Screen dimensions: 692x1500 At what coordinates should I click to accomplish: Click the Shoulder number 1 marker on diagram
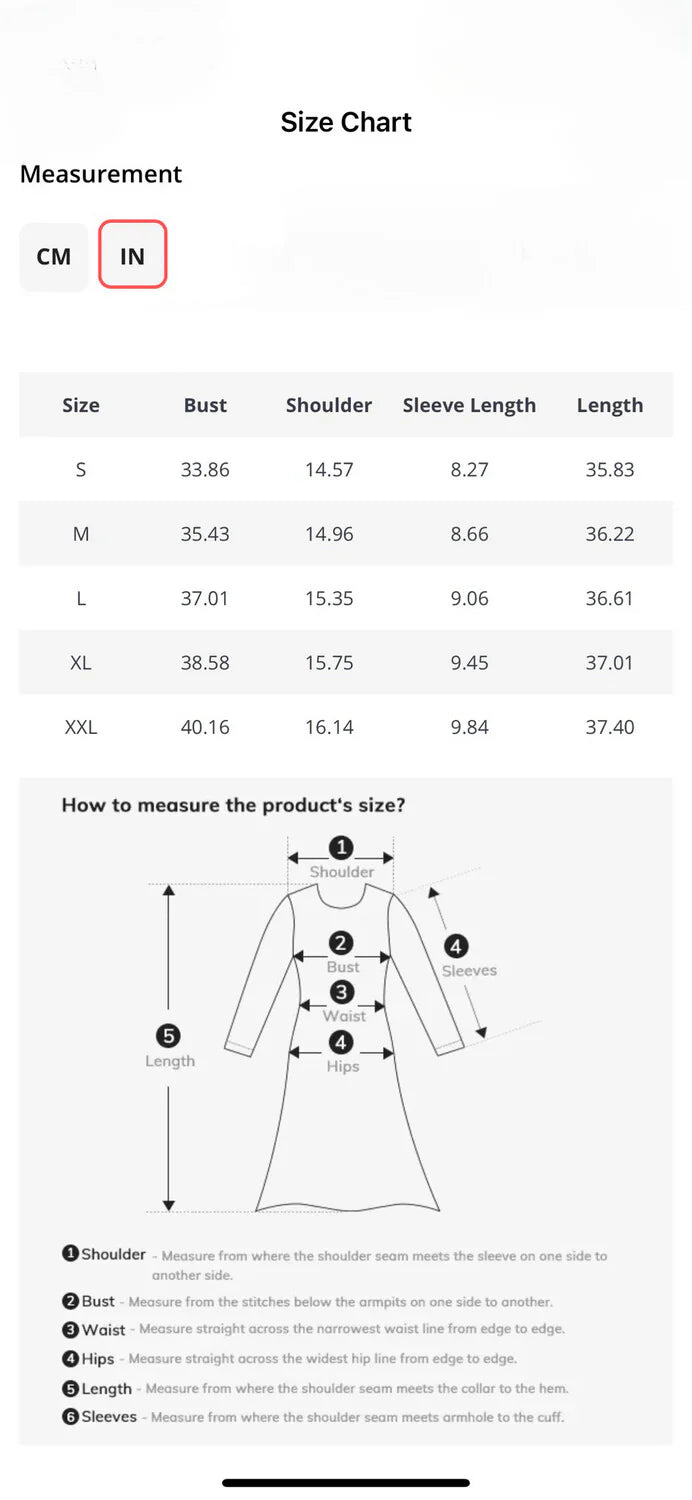click(342, 849)
